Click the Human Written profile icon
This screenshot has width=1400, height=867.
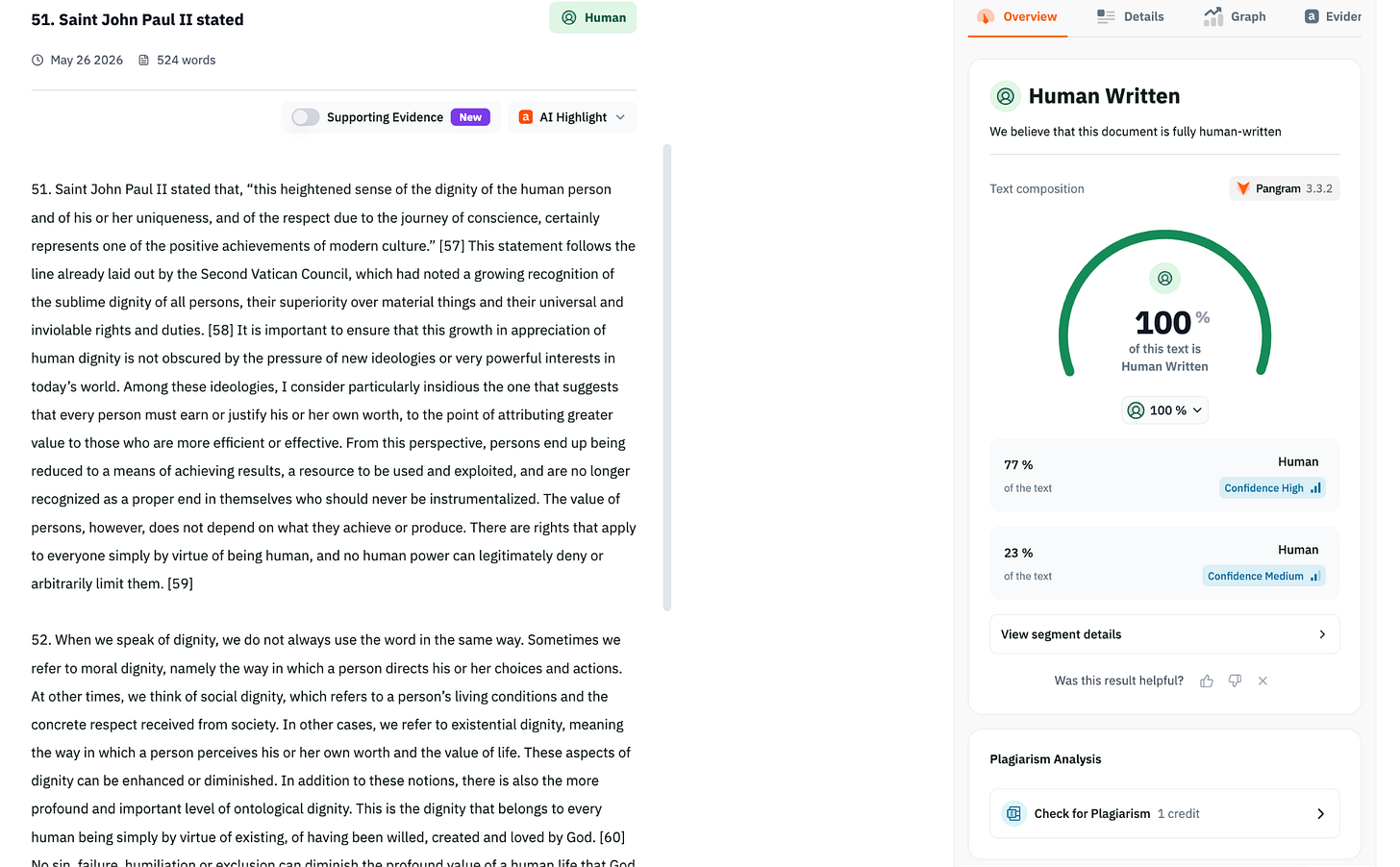pyautogui.click(x=1006, y=96)
